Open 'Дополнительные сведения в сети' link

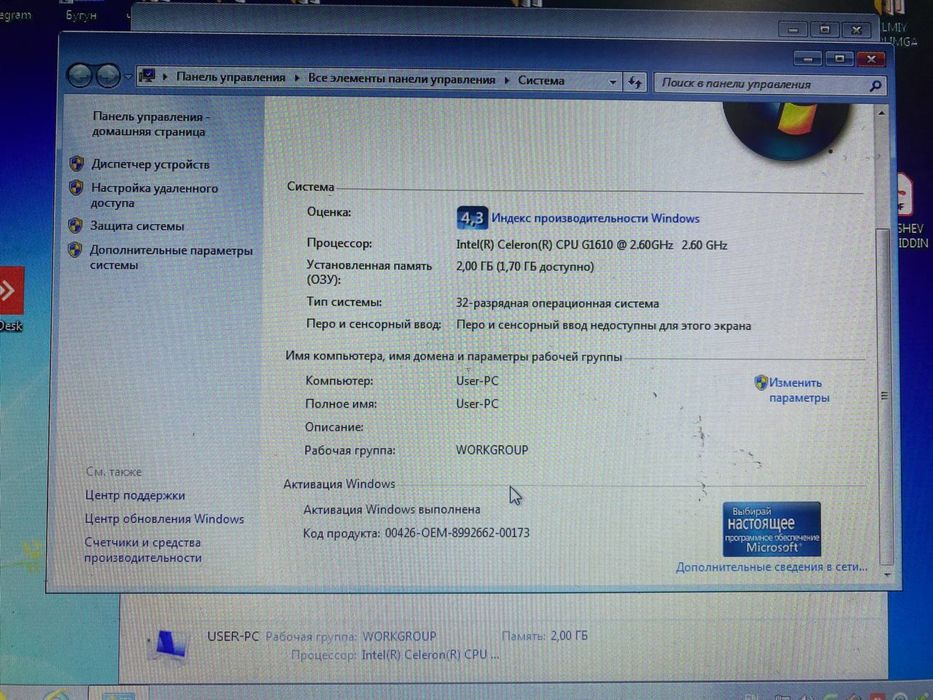tap(771, 567)
